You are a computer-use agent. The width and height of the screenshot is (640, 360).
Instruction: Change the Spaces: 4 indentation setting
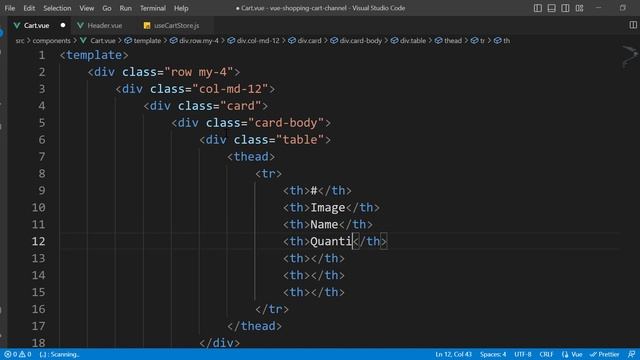[493, 354]
